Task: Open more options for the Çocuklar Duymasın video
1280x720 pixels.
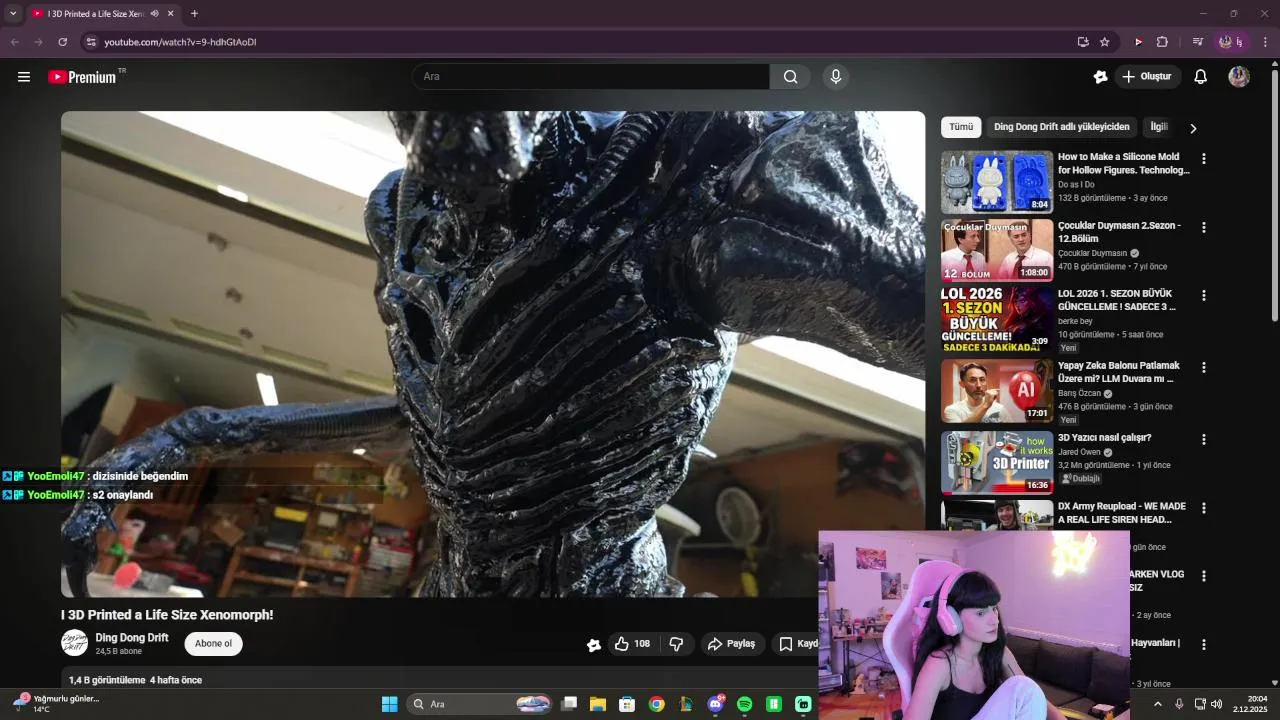Action: click(x=1204, y=227)
